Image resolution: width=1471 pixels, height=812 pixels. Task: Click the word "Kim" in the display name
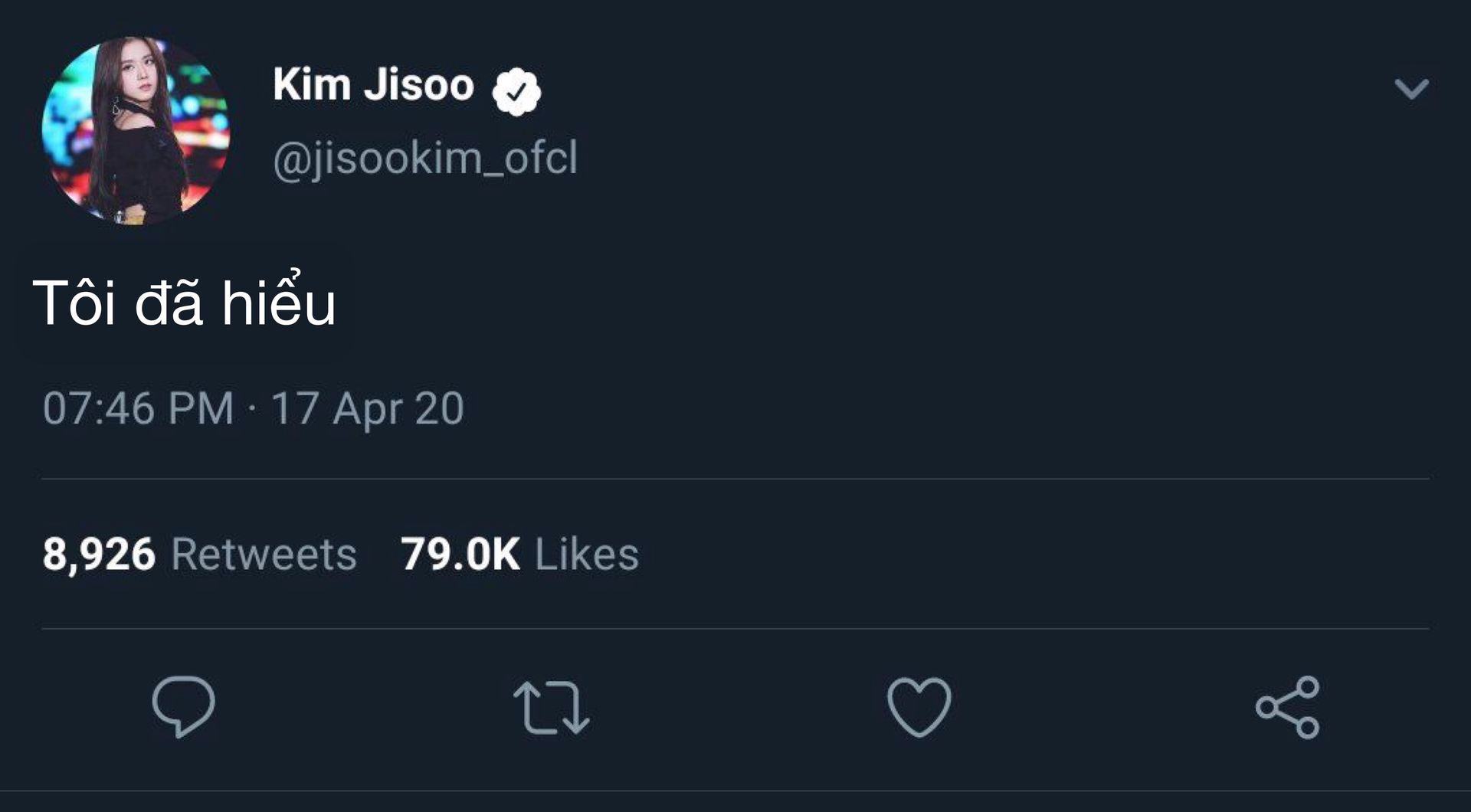point(312,84)
